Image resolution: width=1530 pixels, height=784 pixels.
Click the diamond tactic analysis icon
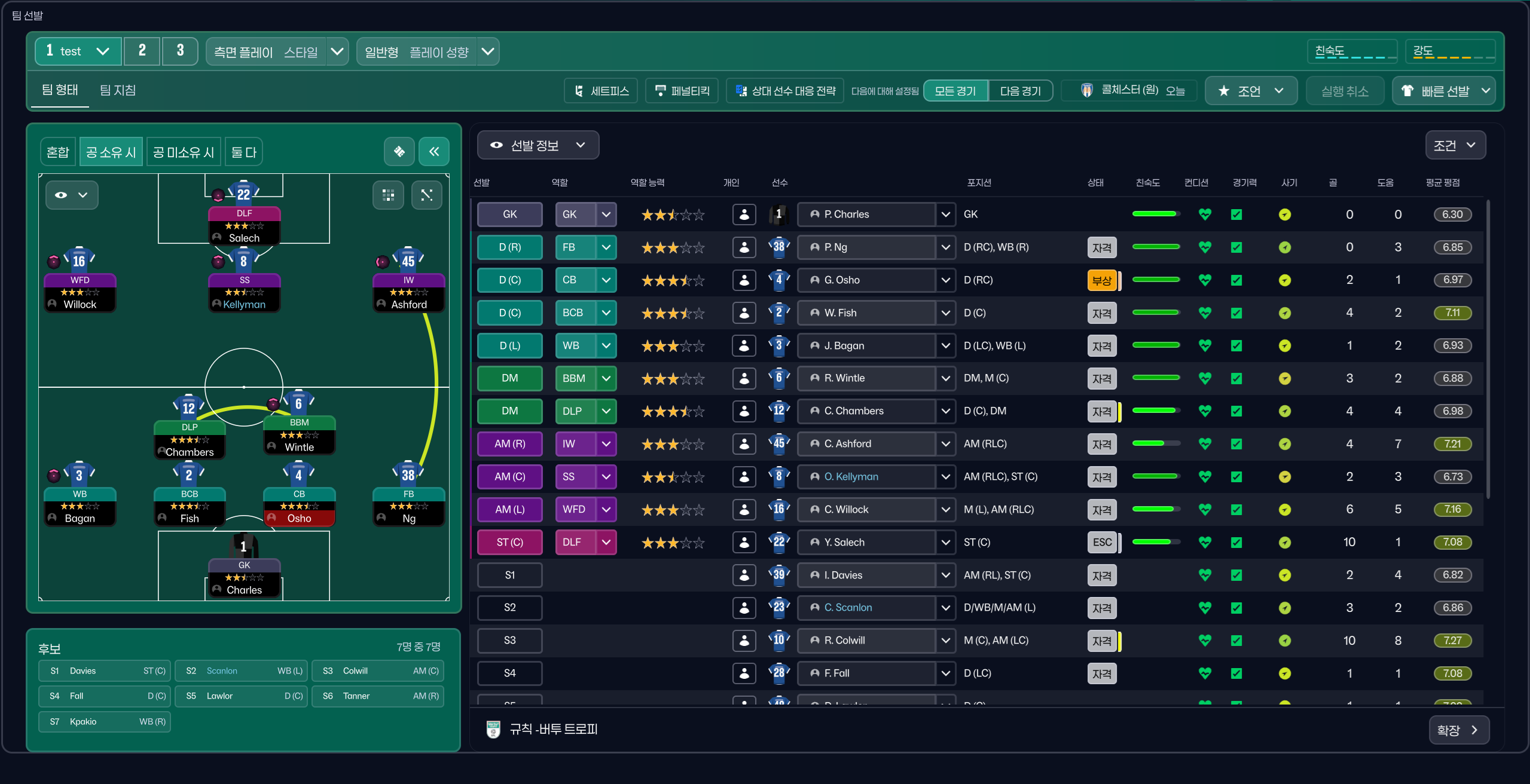[x=399, y=152]
